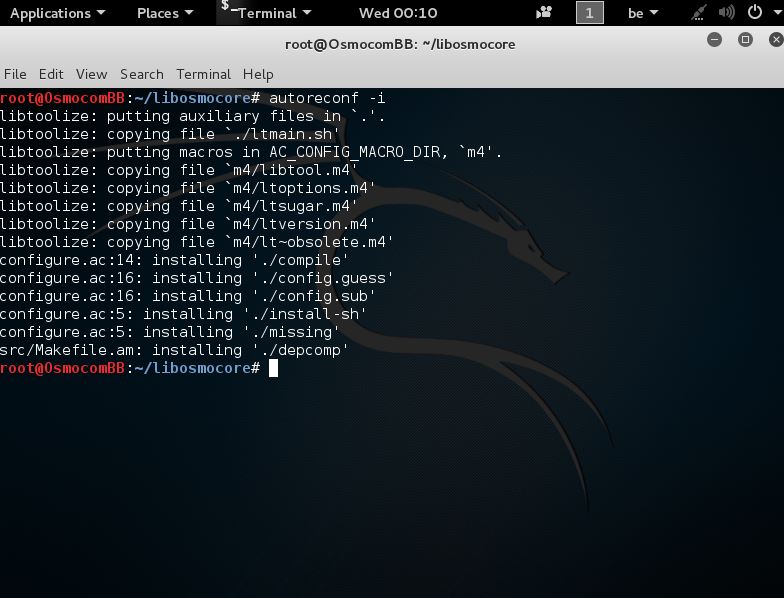Viewport: 784px width, 598px height.
Task: Click the volume speaker icon
Action: (726, 12)
